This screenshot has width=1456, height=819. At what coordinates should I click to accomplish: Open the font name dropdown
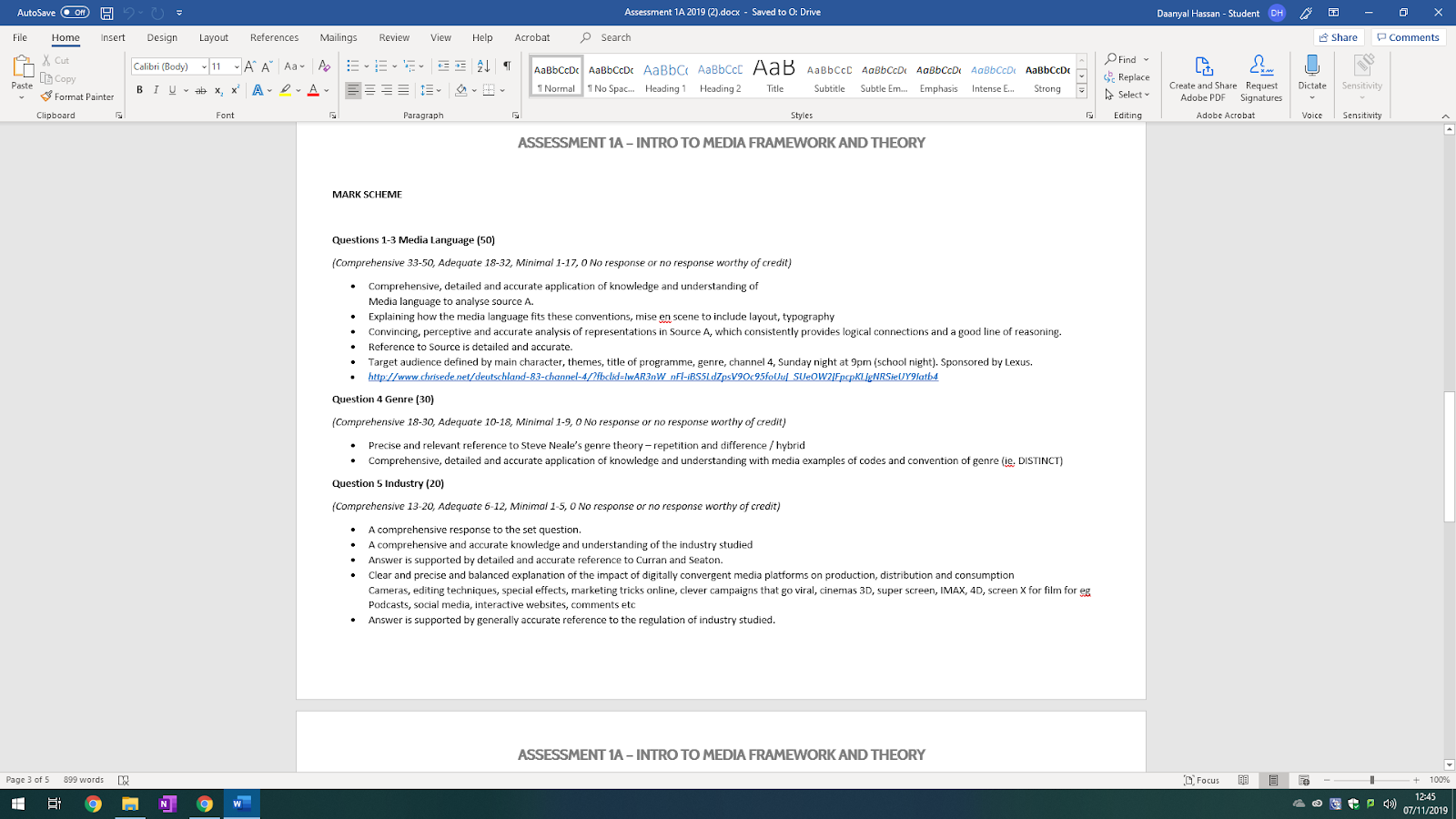tap(204, 66)
